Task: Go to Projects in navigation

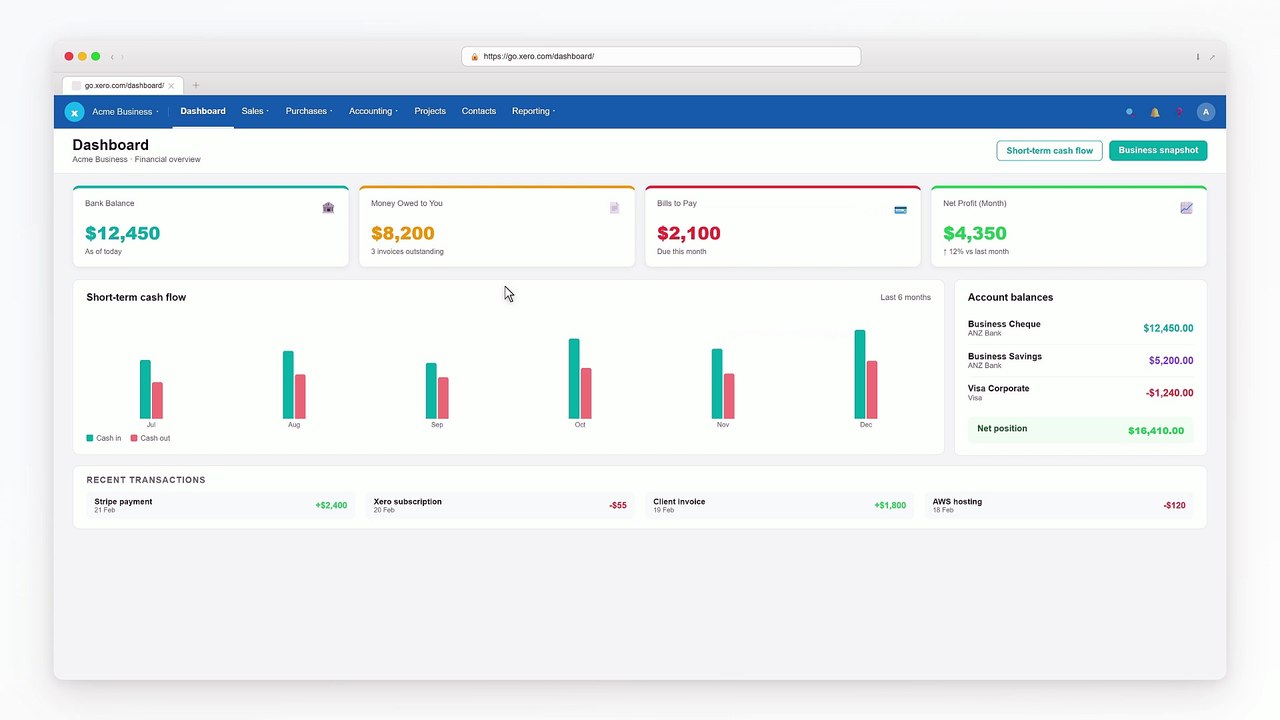Action: pos(430,111)
